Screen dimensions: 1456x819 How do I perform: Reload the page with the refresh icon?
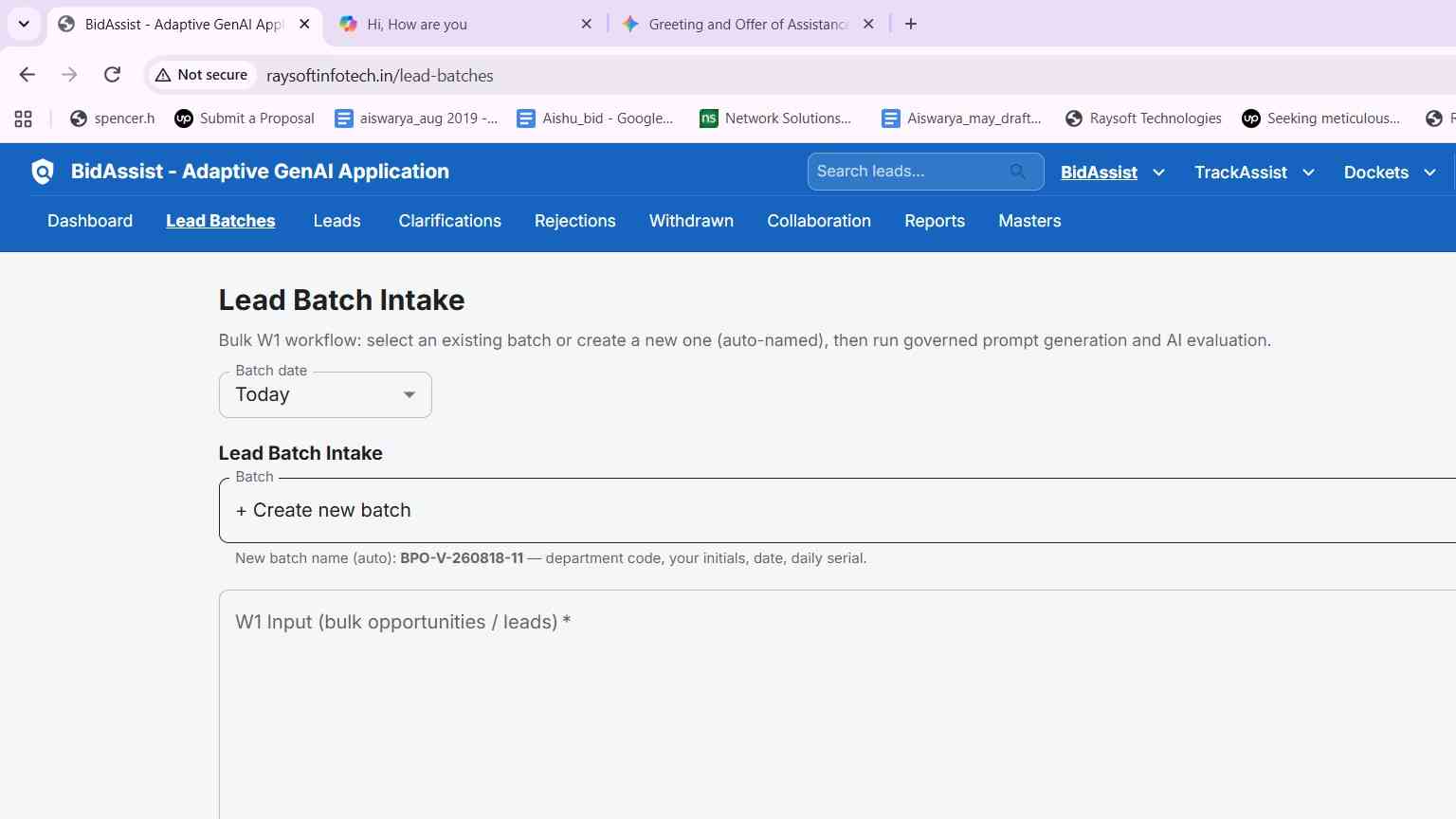coord(112,75)
